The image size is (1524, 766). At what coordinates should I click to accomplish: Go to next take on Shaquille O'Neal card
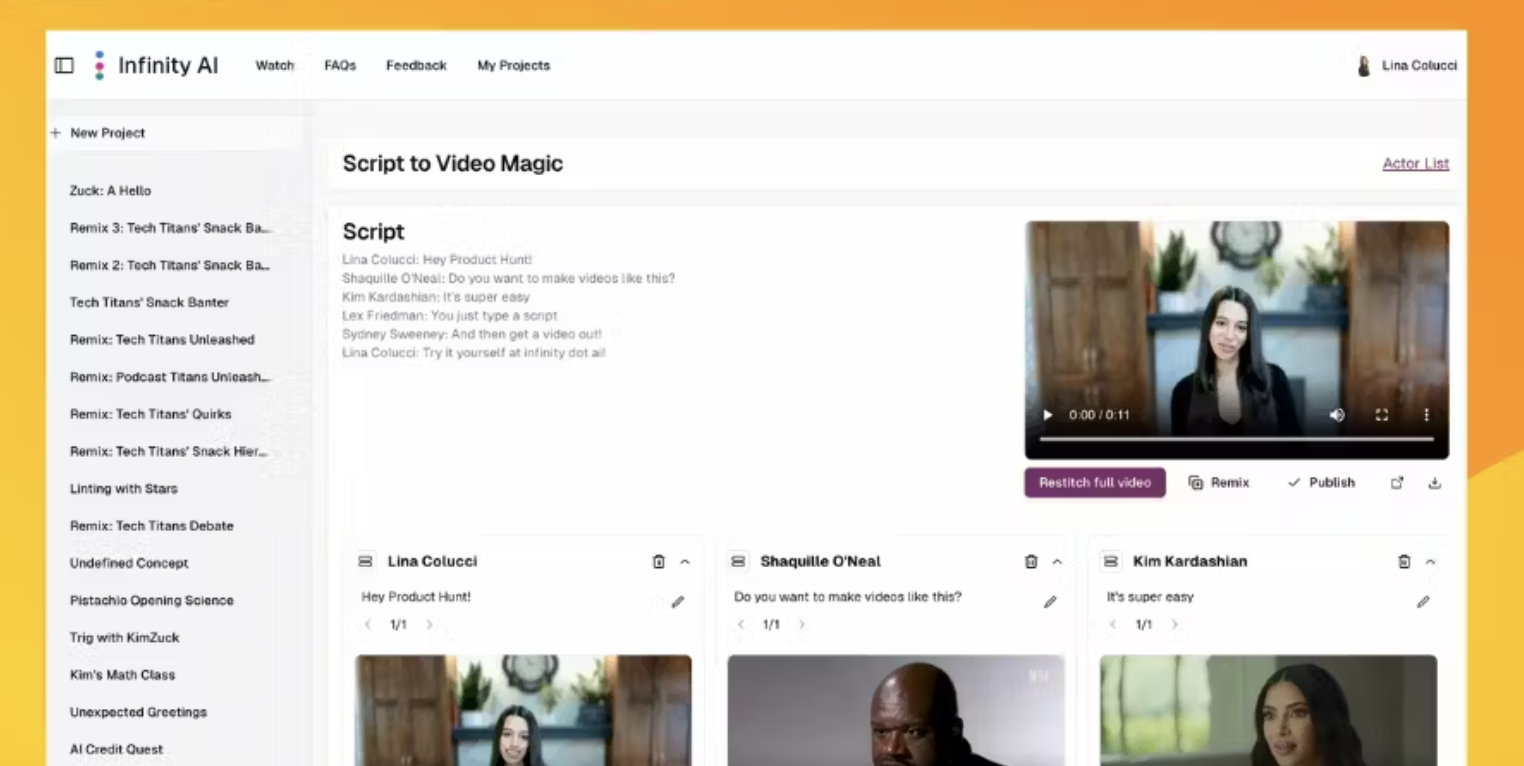coord(801,625)
